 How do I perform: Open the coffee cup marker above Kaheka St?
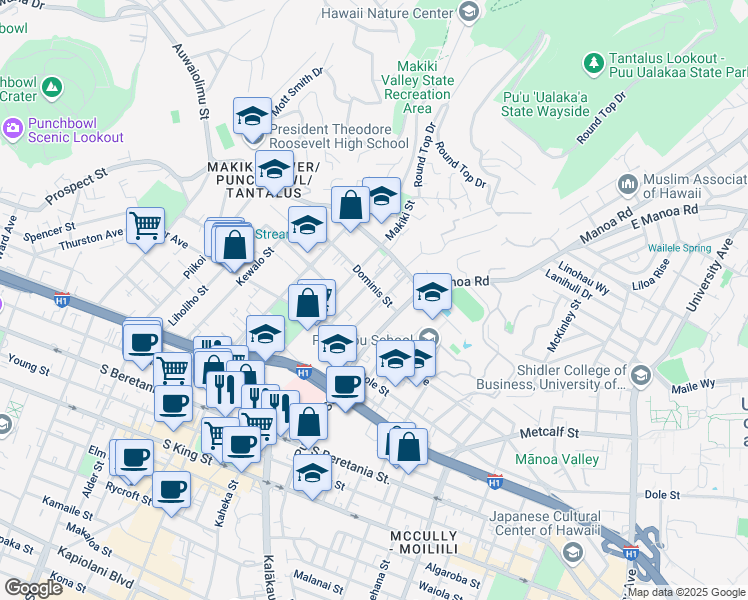click(x=242, y=445)
